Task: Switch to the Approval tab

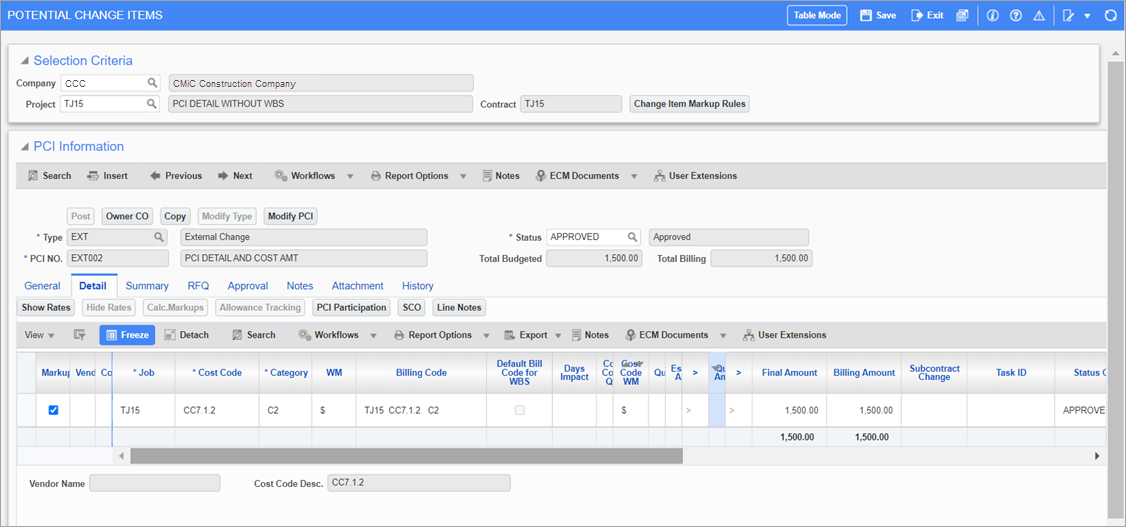Action: coord(248,286)
